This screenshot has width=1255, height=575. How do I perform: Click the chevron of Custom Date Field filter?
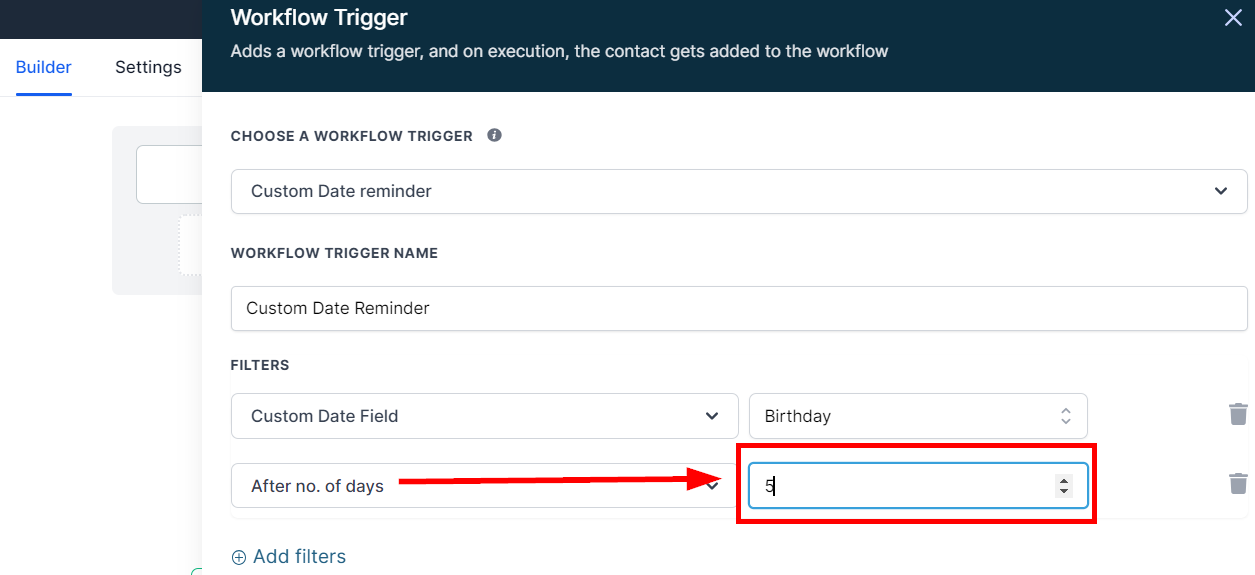712,416
